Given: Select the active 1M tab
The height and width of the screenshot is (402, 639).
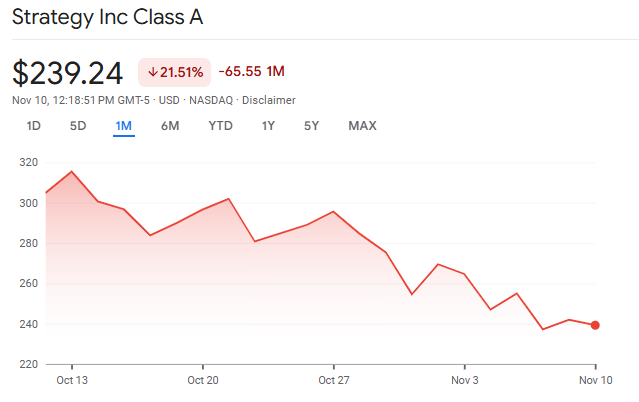Looking at the screenshot, I should 124,126.
